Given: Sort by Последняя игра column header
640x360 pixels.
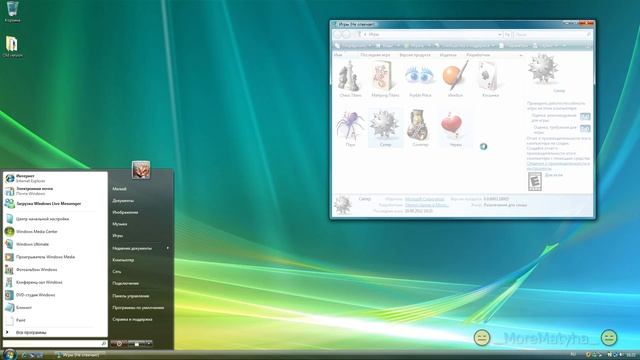Looking at the screenshot, I should click(x=375, y=55).
